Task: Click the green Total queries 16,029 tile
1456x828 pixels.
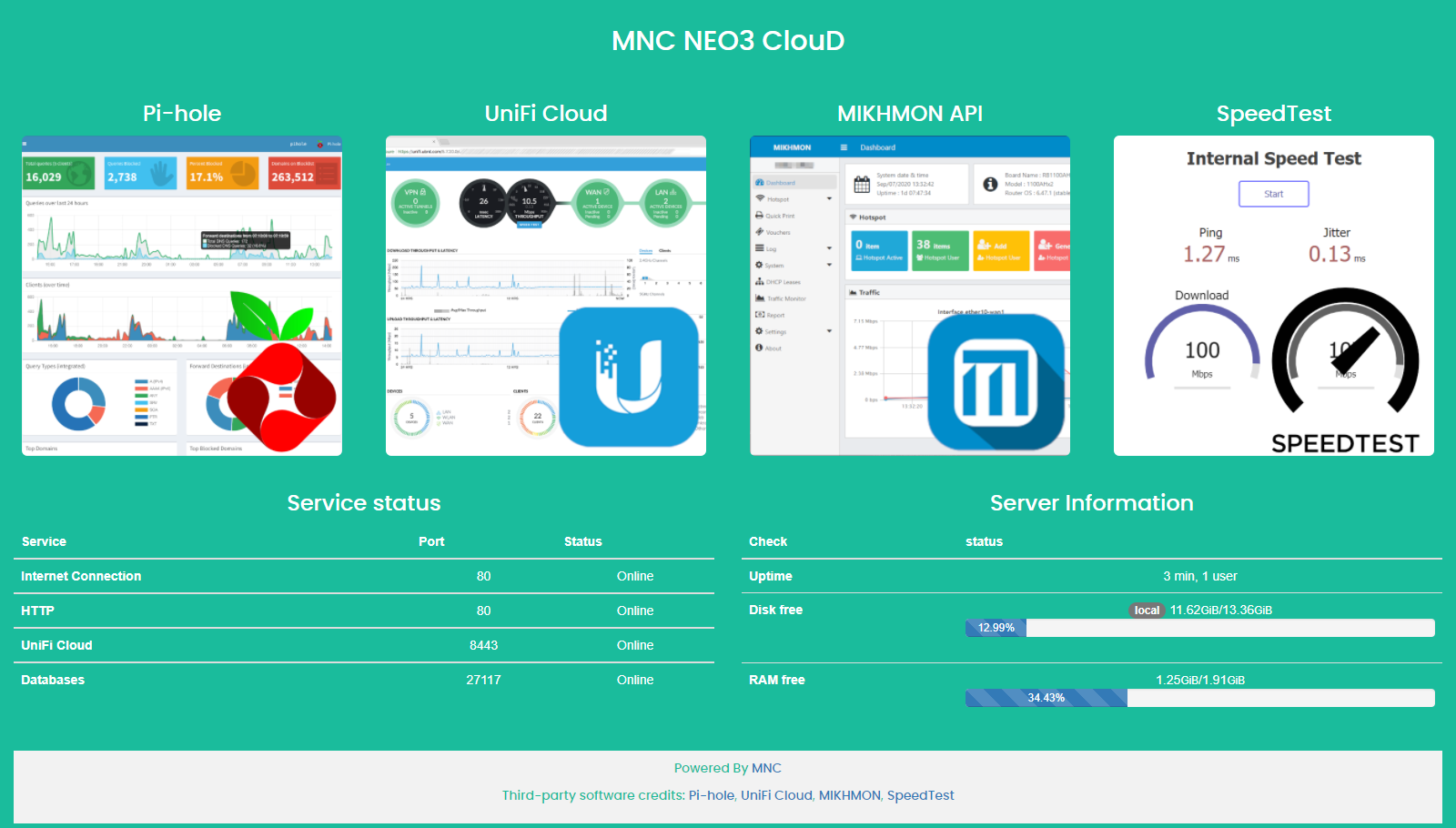Action: click(58, 173)
